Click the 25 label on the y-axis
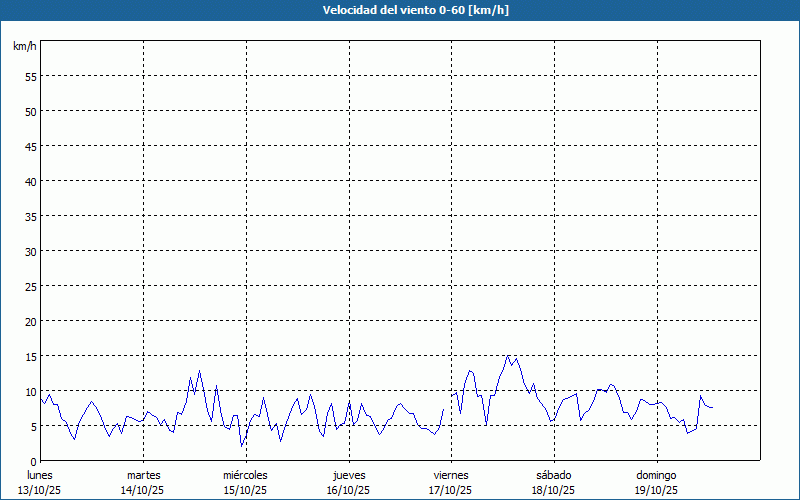 click(x=30, y=286)
